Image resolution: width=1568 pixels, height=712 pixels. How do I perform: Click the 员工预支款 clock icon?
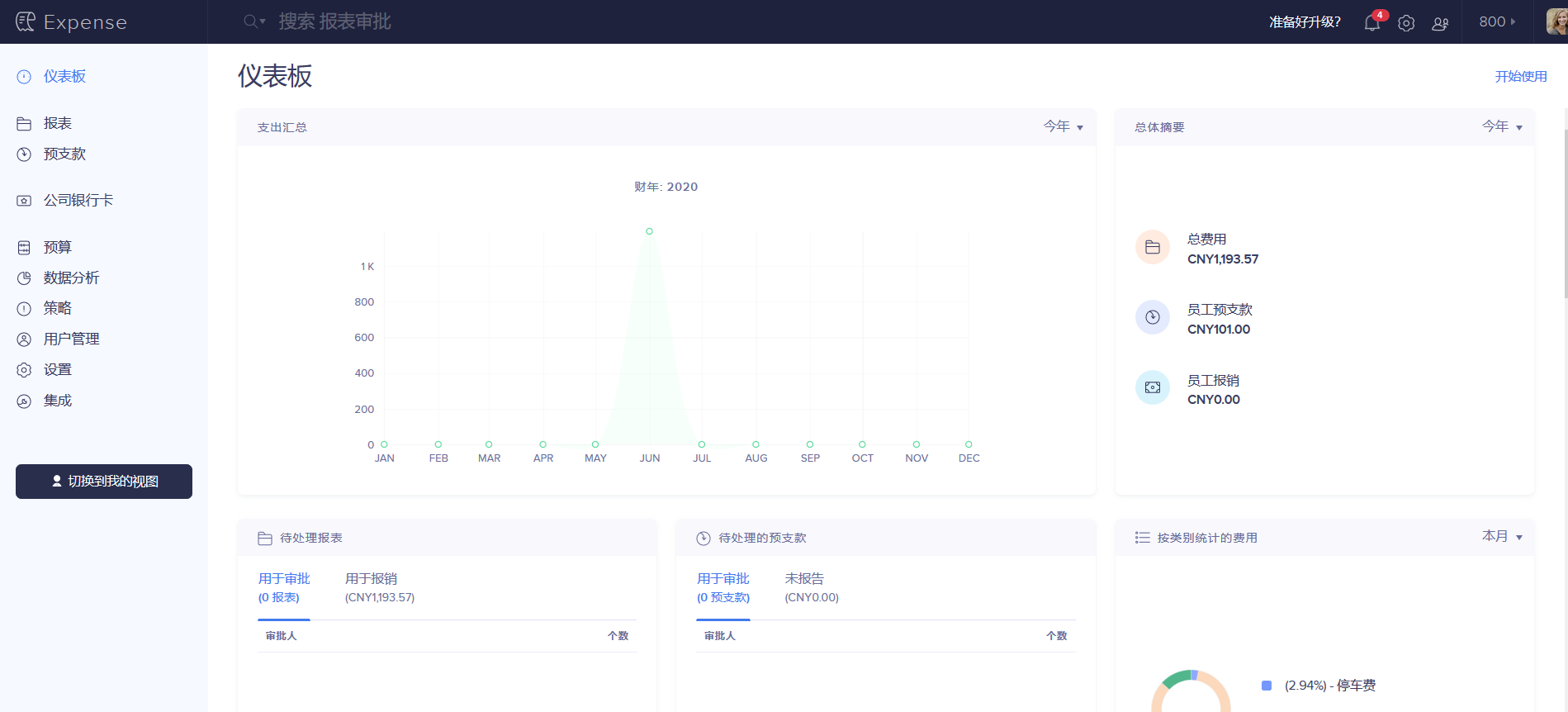(1153, 317)
